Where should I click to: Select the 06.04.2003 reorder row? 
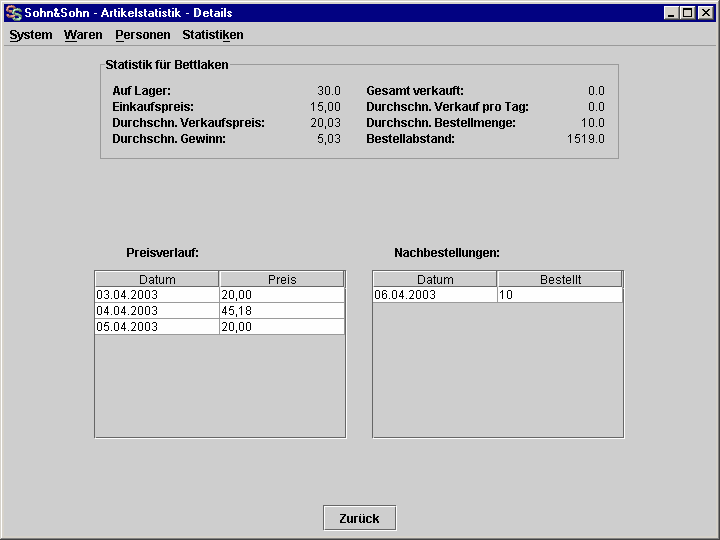[497, 295]
